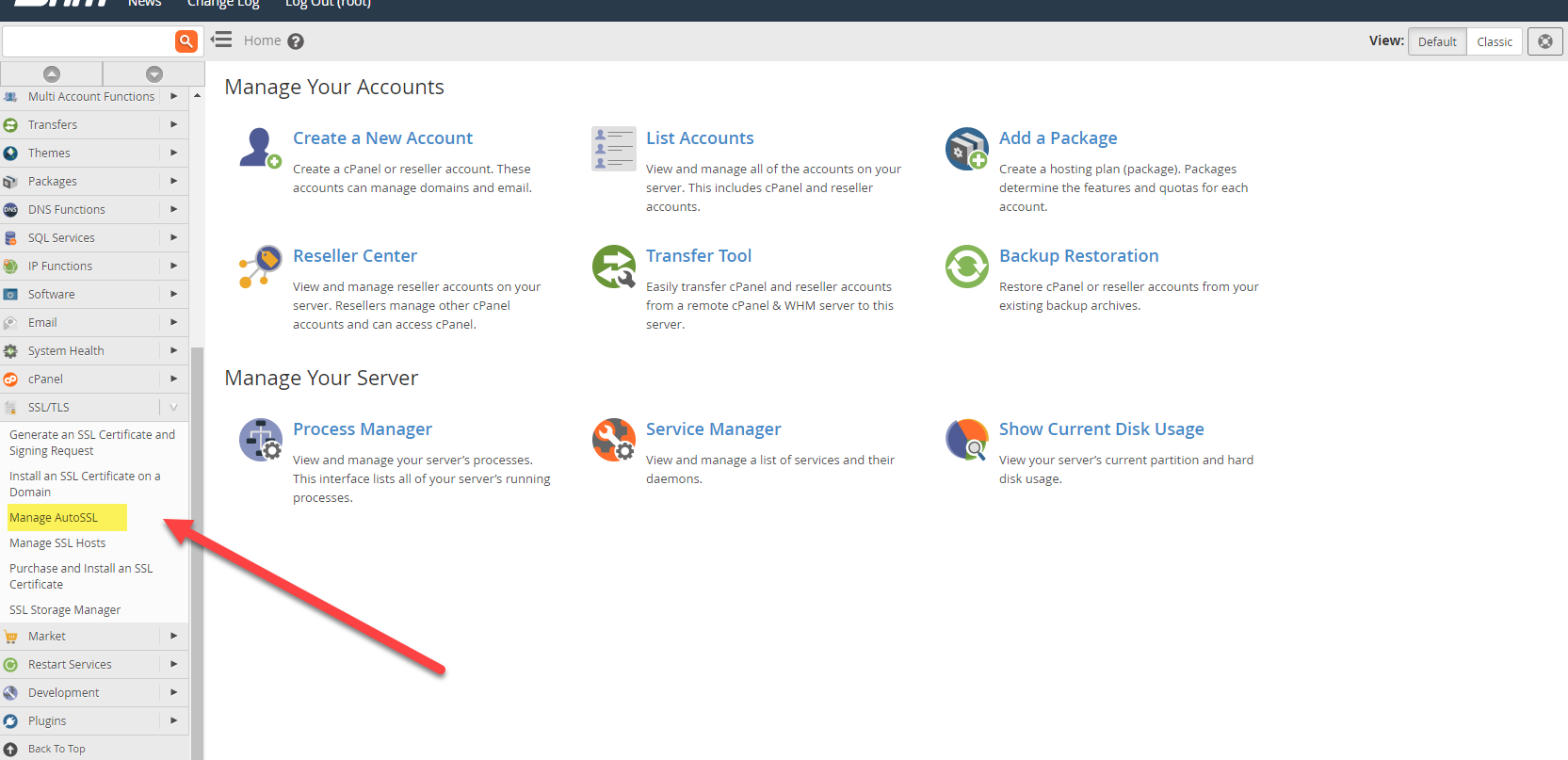
Task: Expand the Software submenu arrow
Action: [x=174, y=294]
